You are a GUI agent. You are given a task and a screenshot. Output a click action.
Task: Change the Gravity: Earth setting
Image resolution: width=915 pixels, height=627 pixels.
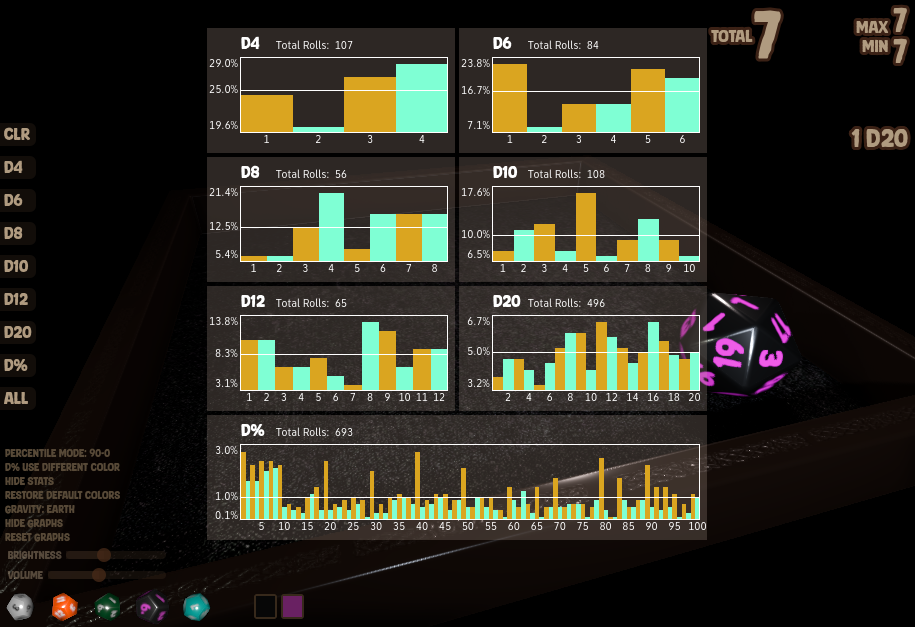tap(40, 509)
